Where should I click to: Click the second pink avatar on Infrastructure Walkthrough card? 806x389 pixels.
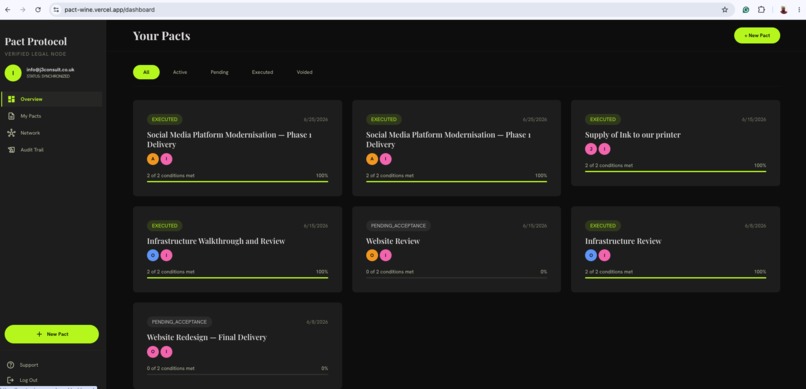pos(166,255)
